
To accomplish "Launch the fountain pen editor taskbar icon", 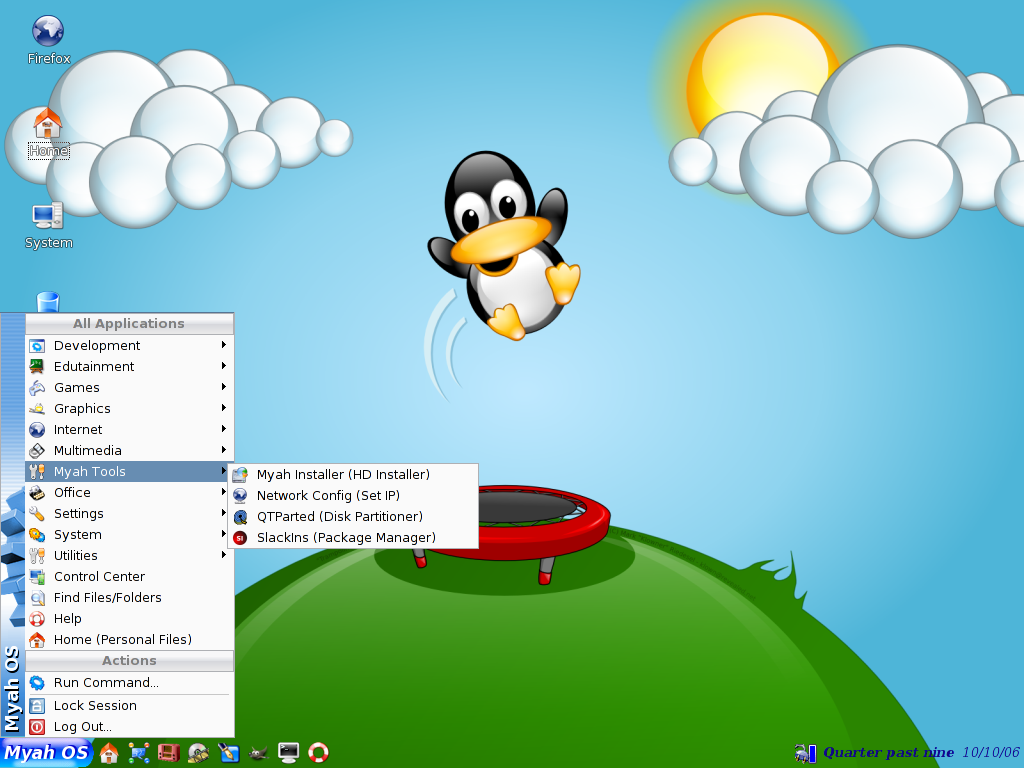I will pyautogui.click(x=229, y=753).
